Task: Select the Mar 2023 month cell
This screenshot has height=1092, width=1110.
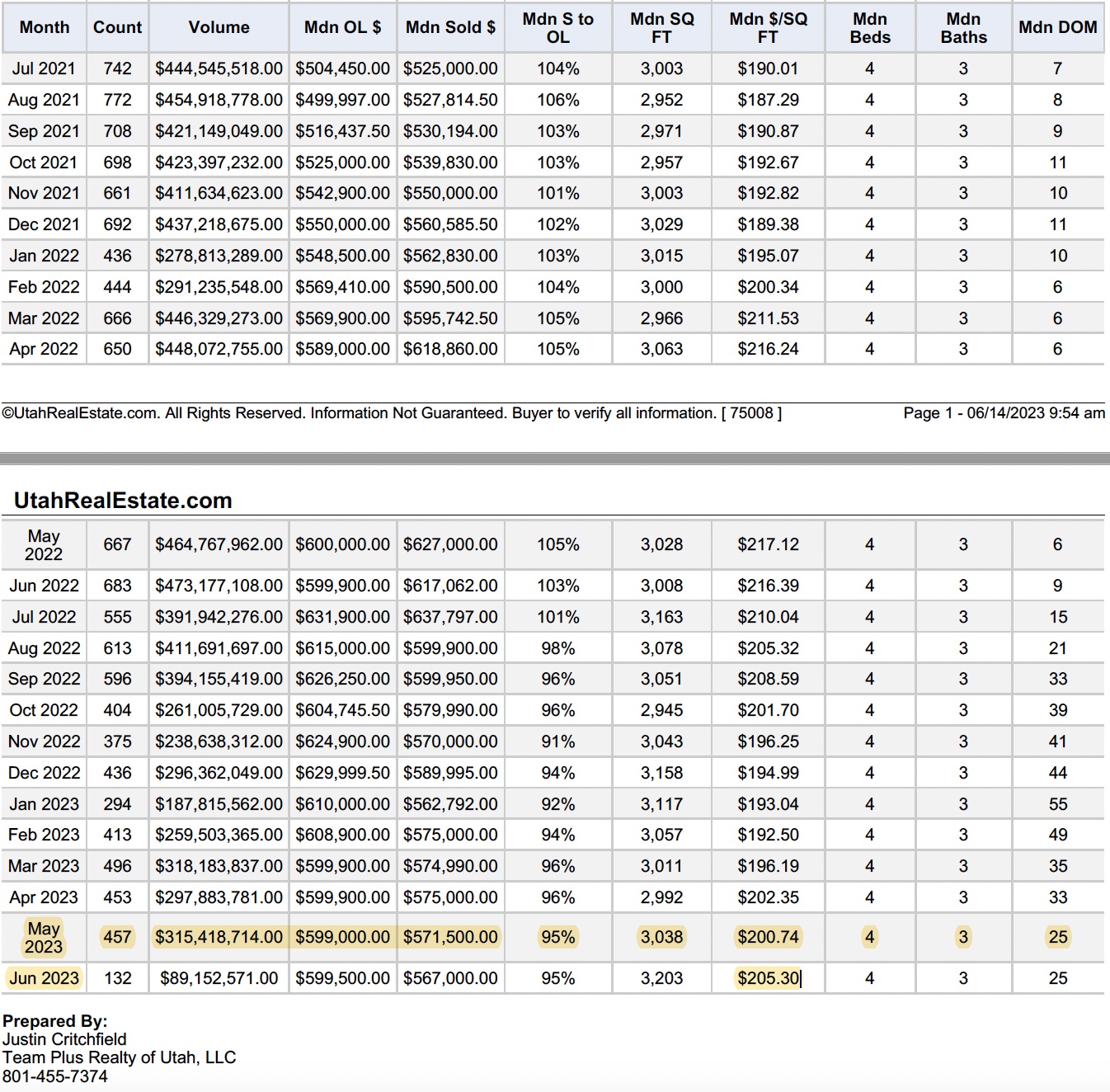Action: 44,866
